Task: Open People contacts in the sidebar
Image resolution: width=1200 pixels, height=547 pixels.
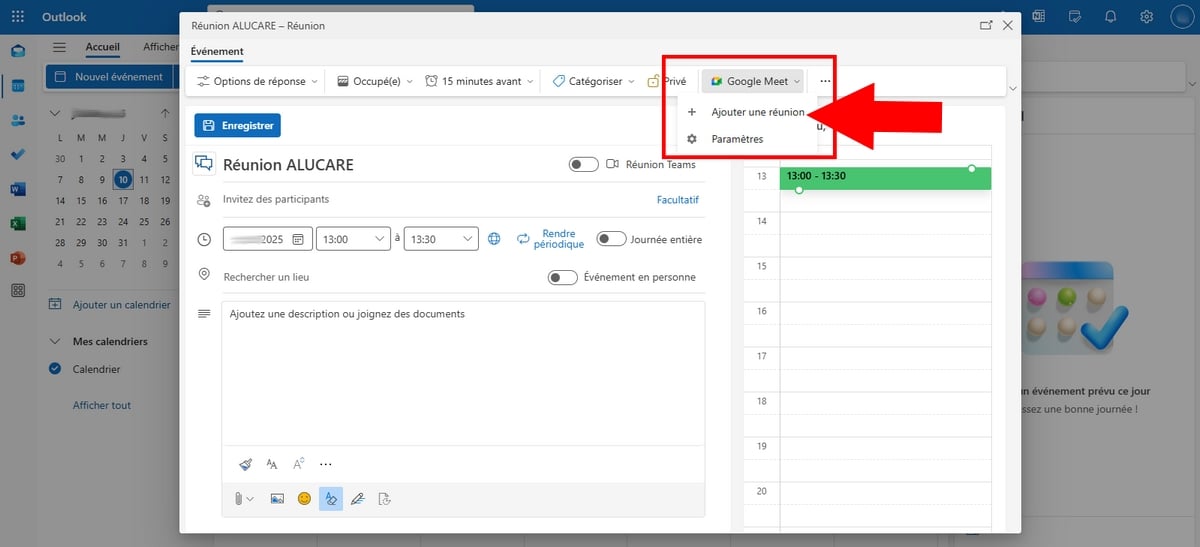Action: click(18, 121)
